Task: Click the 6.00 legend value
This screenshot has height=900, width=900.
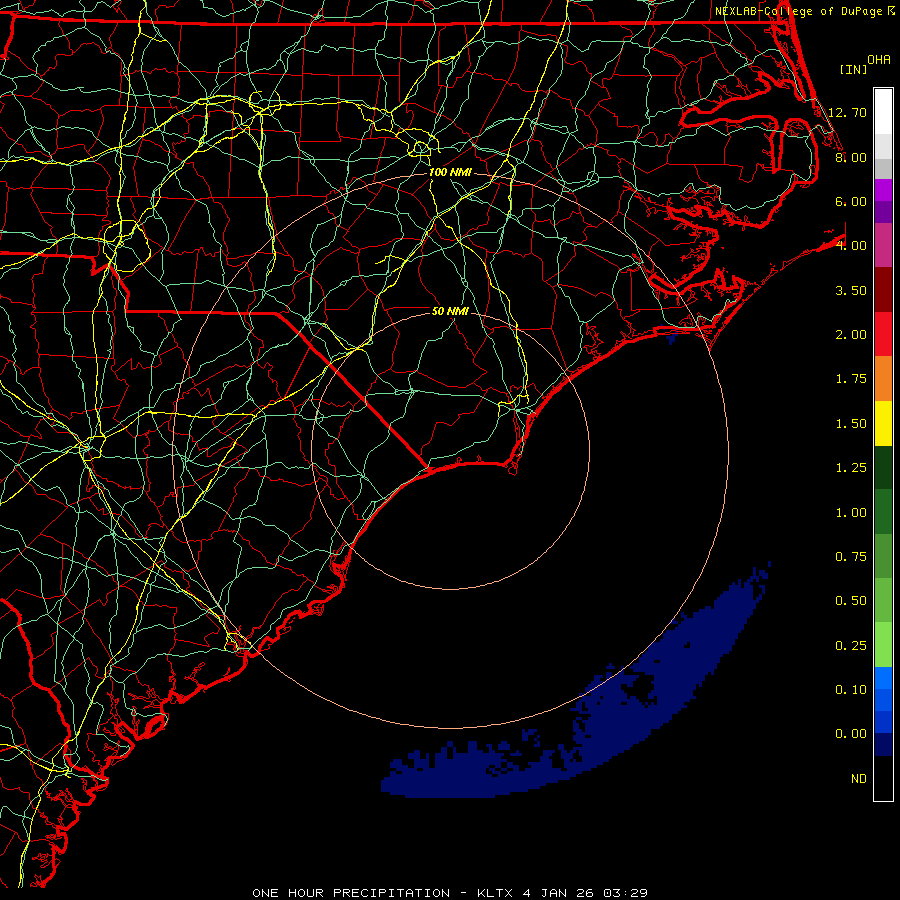Action: (851, 201)
